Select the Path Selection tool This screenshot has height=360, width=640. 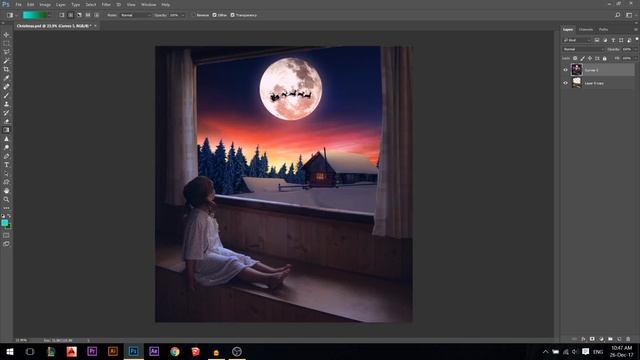[x=6, y=173]
